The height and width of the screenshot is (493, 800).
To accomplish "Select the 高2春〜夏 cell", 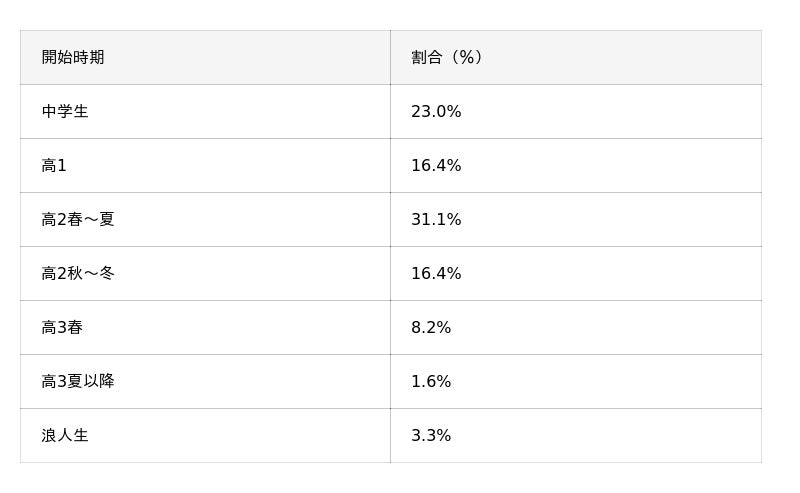I will pyautogui.click(x=78, y=220).
